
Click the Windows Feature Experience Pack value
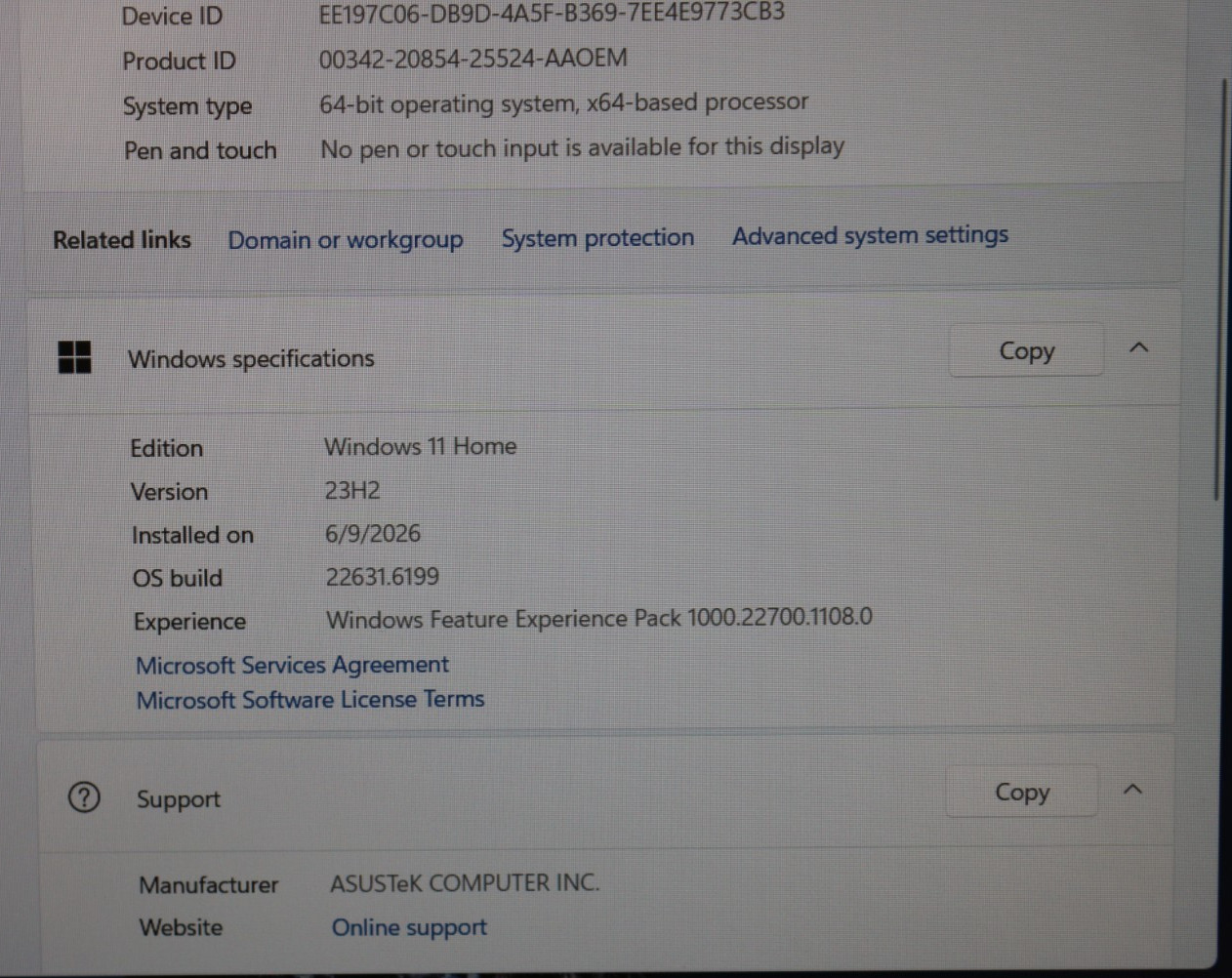pyautogui.click(x=599, y=618)
